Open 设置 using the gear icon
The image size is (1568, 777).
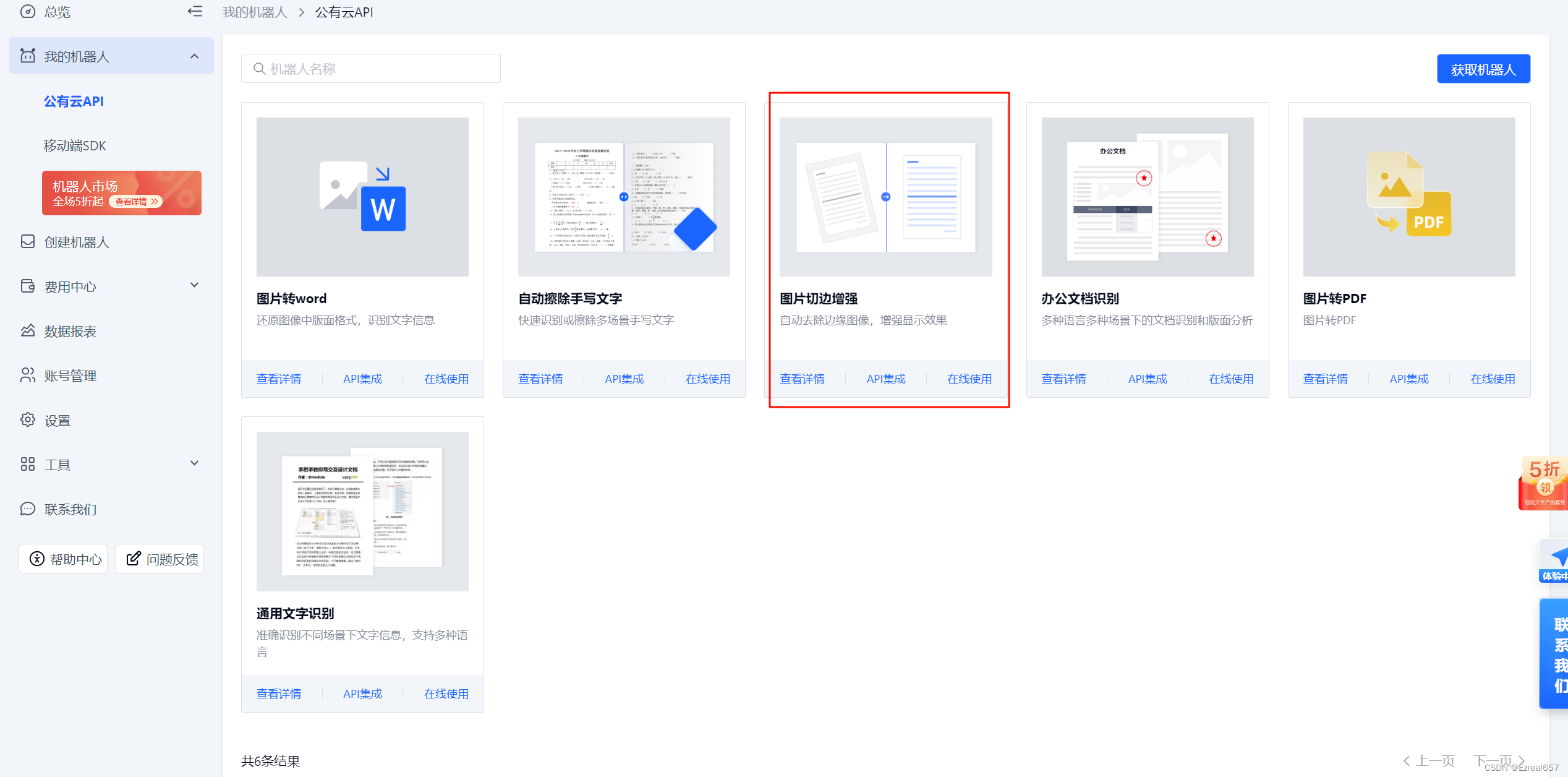(27, 419)
